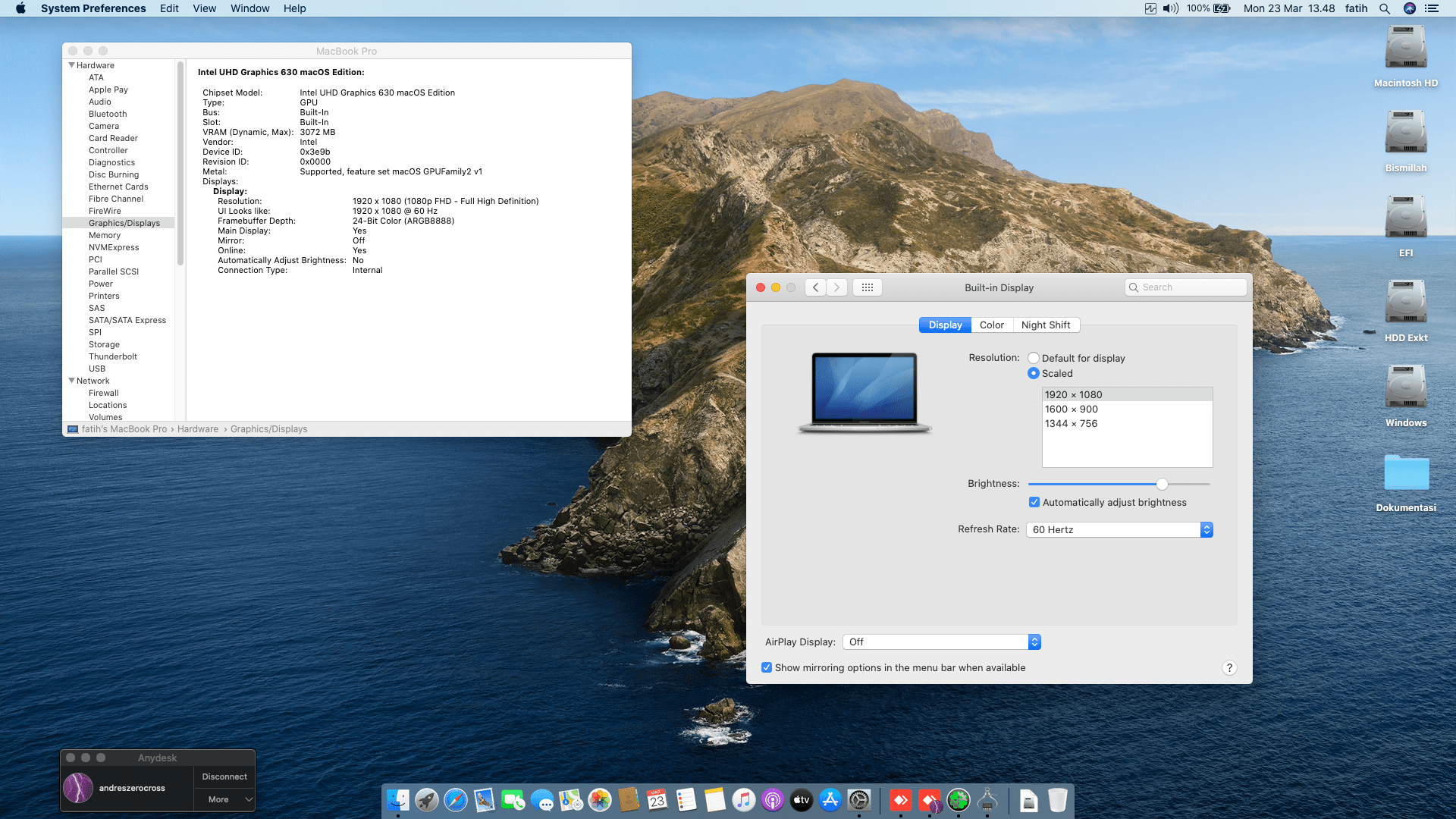Viewport: 1456px width, 819px height.
Task: Switch to the Night Shift tab
Action: click(1046, 325)
